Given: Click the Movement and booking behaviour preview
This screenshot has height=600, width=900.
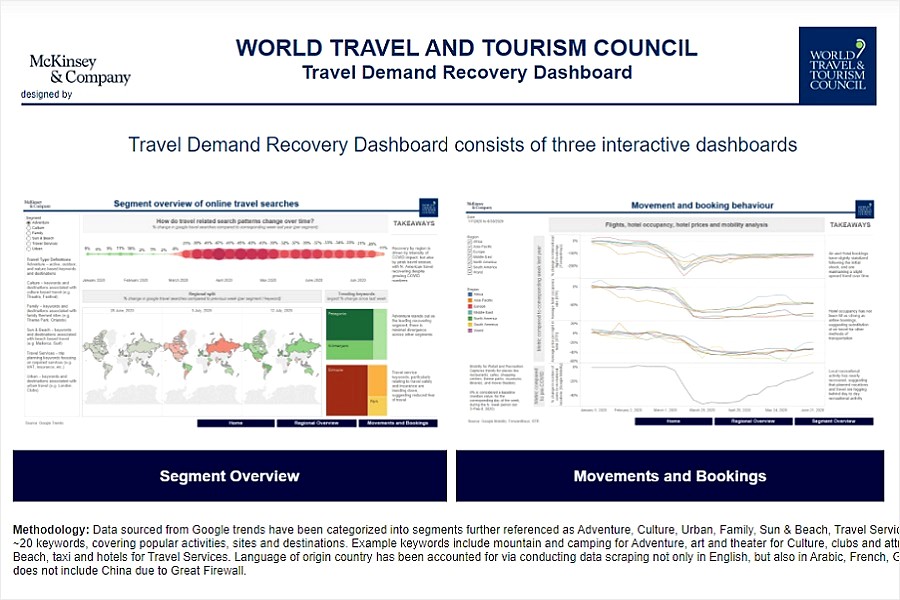Looking at the screenshot, I should pyautogui.click(x=670, y=313).
